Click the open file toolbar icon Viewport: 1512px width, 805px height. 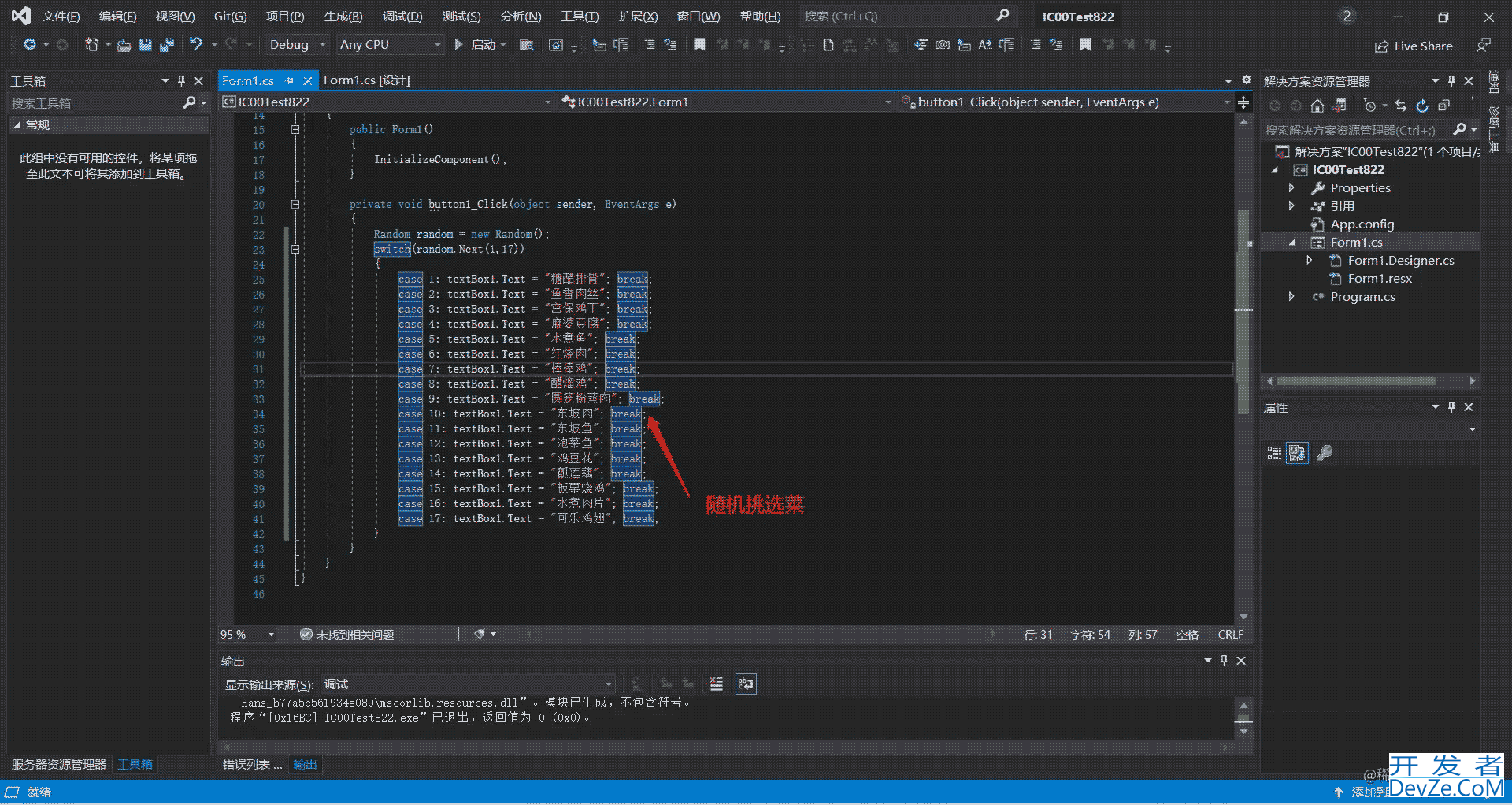point(124,45)
